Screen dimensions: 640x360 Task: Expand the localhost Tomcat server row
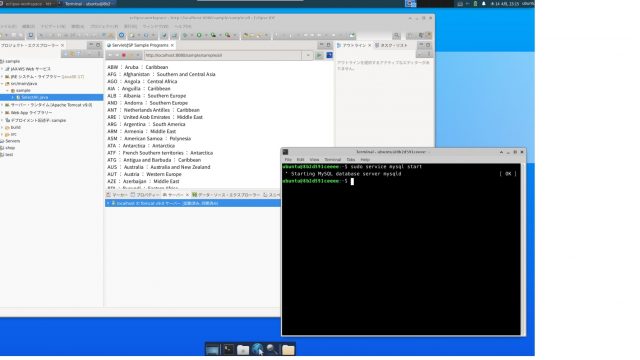(x=108, y=203)
